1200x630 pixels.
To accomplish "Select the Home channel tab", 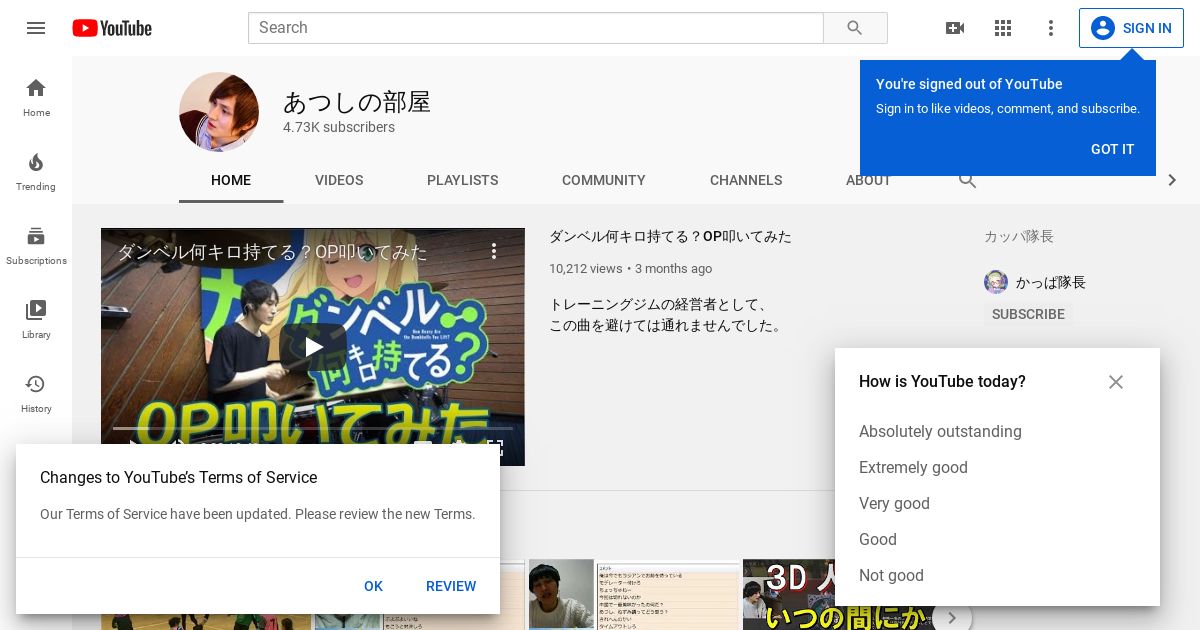I will click(231, 180).
